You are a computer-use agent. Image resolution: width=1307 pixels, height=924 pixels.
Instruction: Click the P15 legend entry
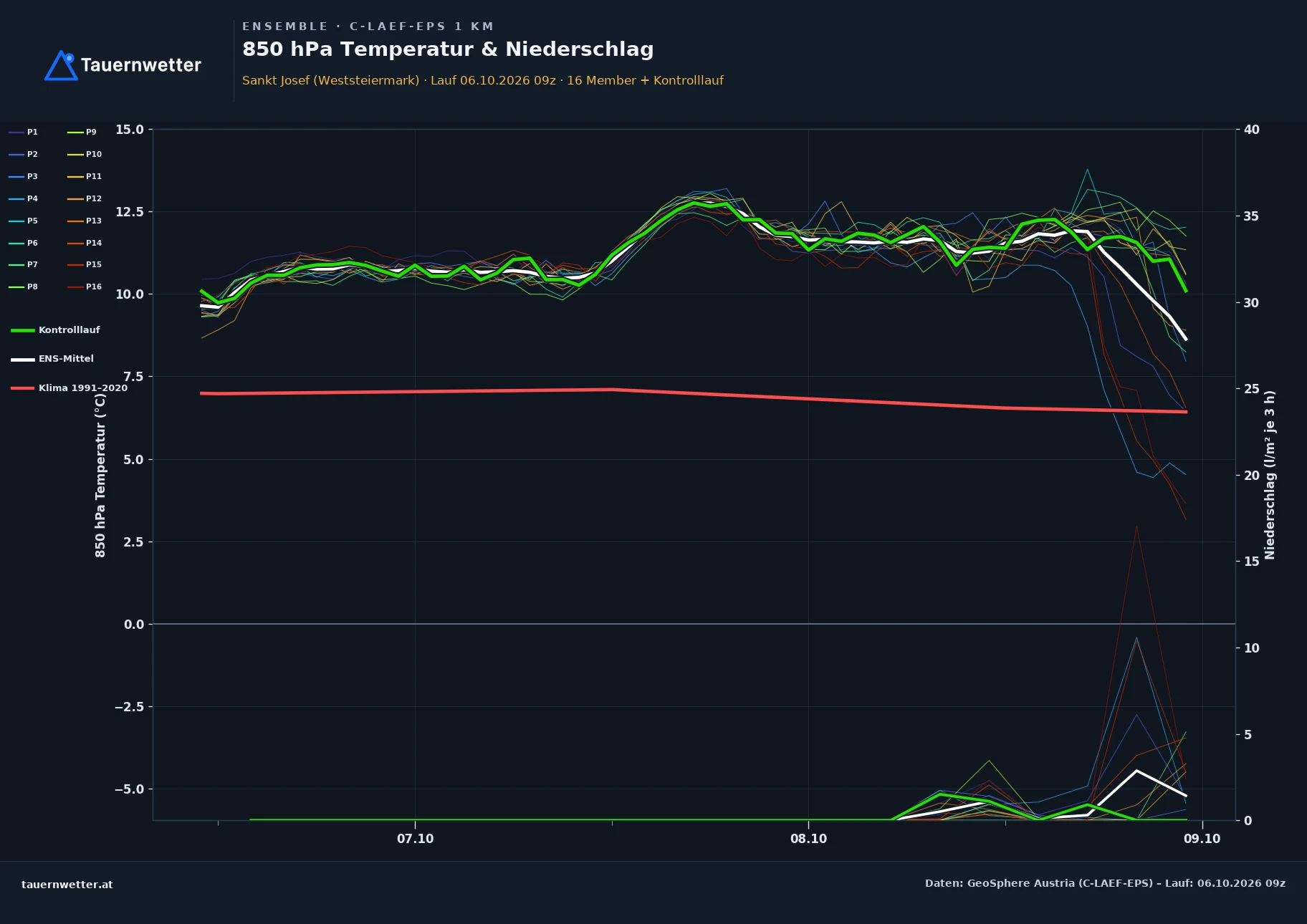click(85, 264)
